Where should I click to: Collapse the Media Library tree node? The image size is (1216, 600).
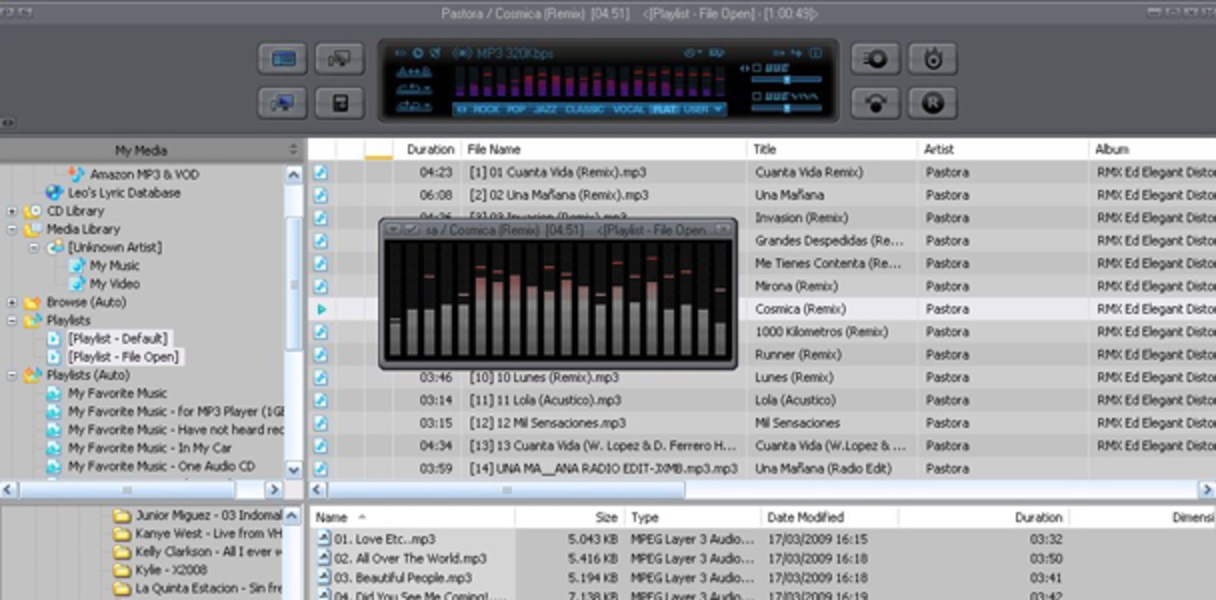12,229
